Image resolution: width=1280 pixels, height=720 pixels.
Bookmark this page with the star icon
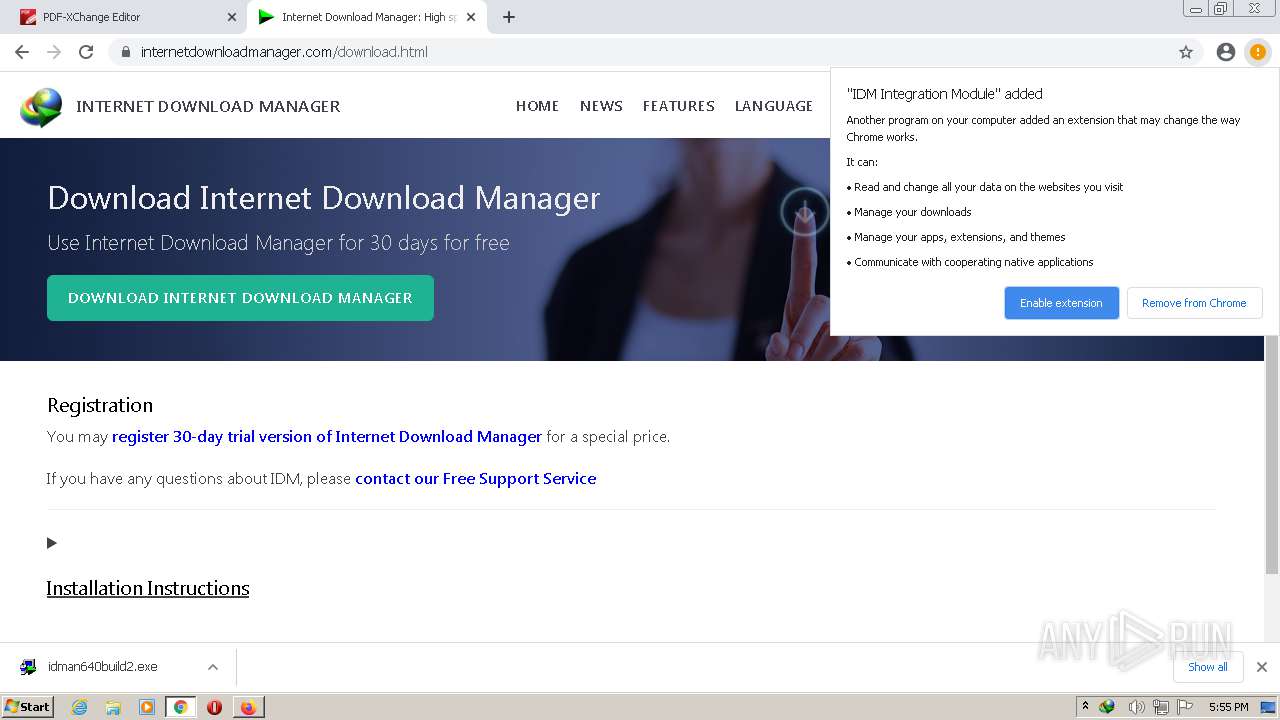click(x=1186, y=52)
